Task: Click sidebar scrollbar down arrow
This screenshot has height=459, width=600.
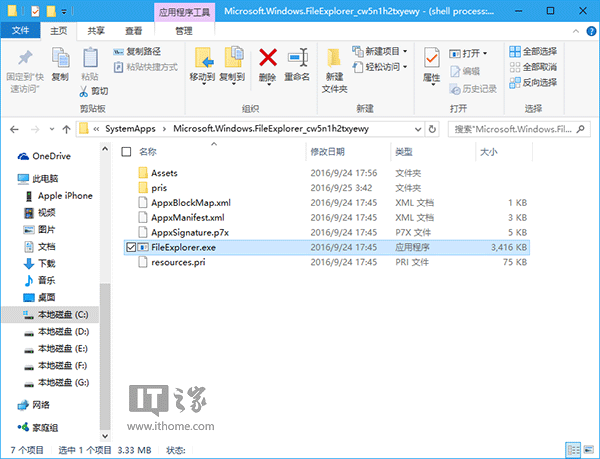Action: tap(105, 436)
